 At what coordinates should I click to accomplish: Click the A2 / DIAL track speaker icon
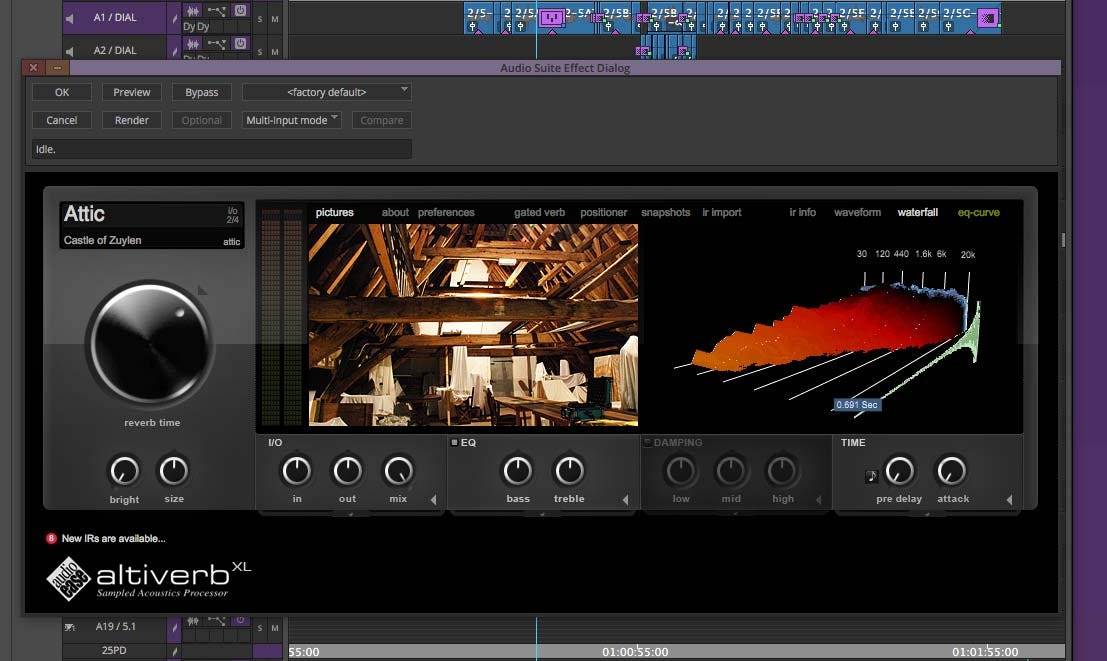[x=69, y=51]
